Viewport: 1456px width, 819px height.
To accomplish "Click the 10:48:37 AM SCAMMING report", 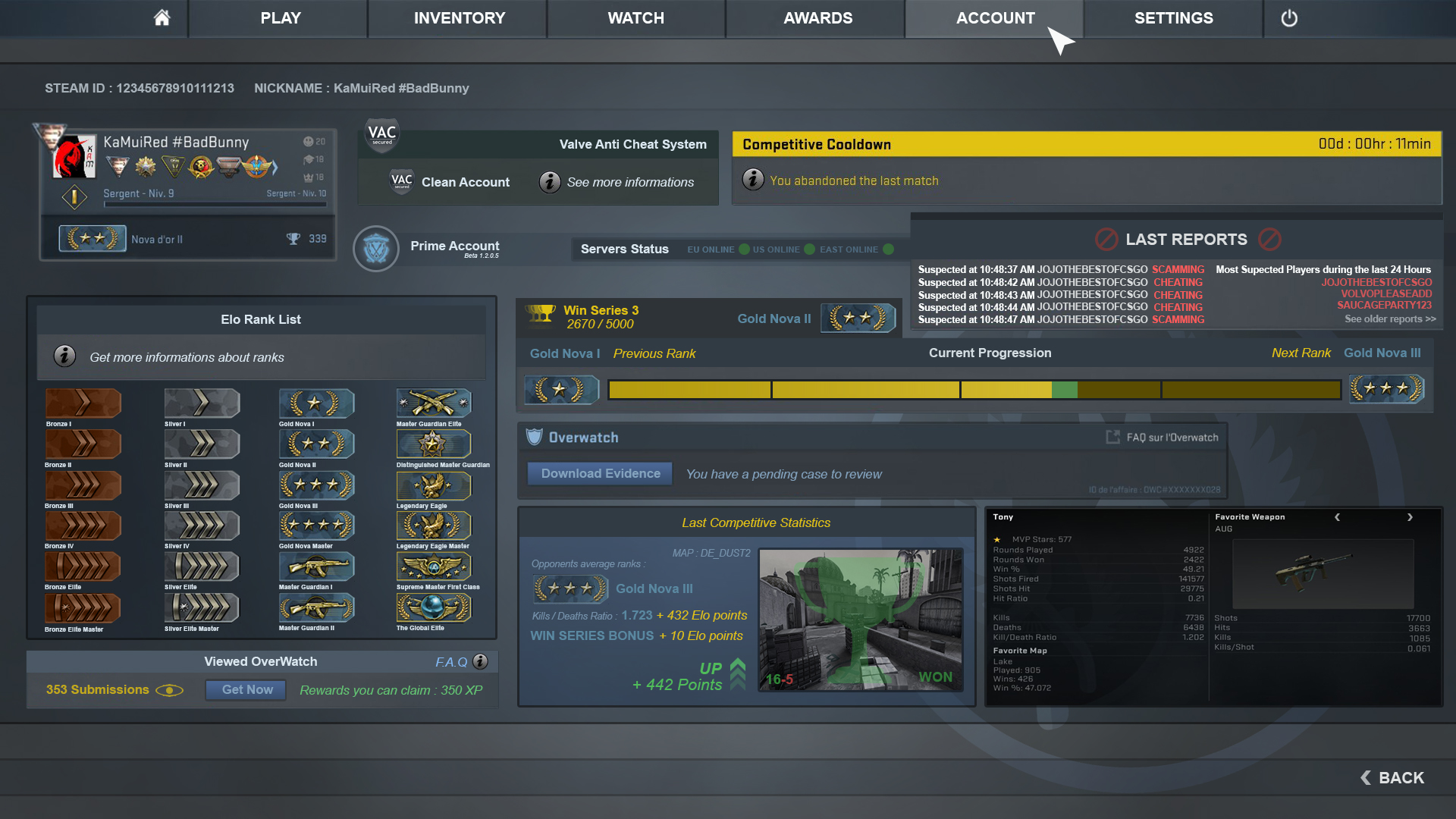I will tap(1061, 269).
